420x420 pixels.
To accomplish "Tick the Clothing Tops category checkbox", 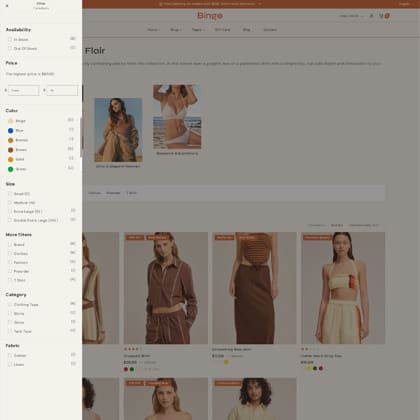I will click(10, 304).
